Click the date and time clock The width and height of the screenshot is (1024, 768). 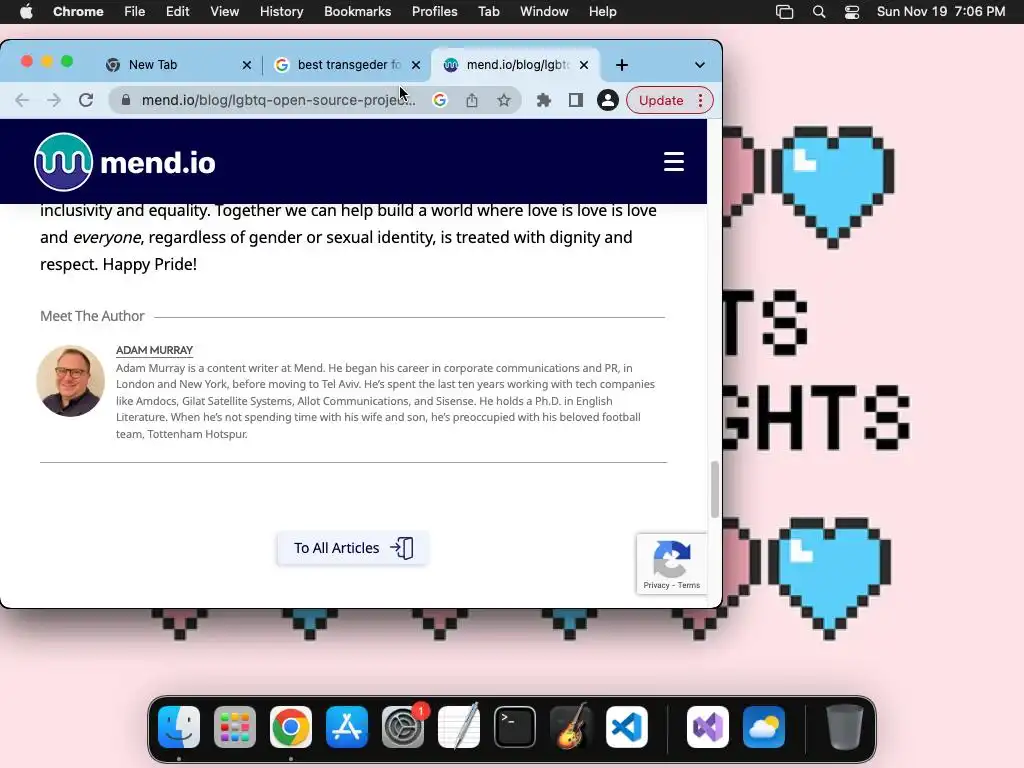click(940, 12)
